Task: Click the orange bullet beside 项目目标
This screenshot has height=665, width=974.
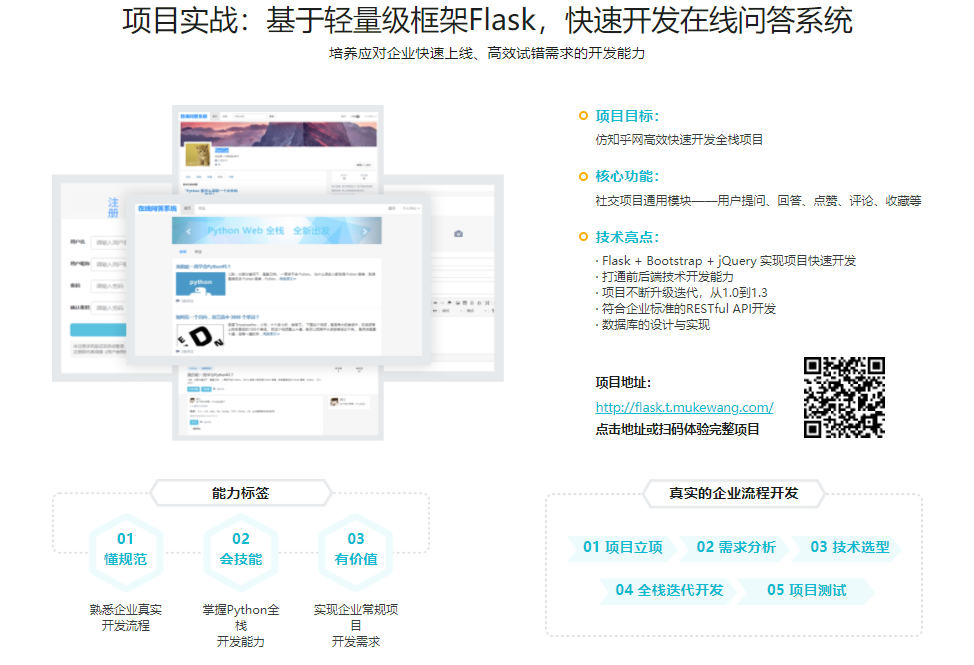Action: [x=584, y=115]
